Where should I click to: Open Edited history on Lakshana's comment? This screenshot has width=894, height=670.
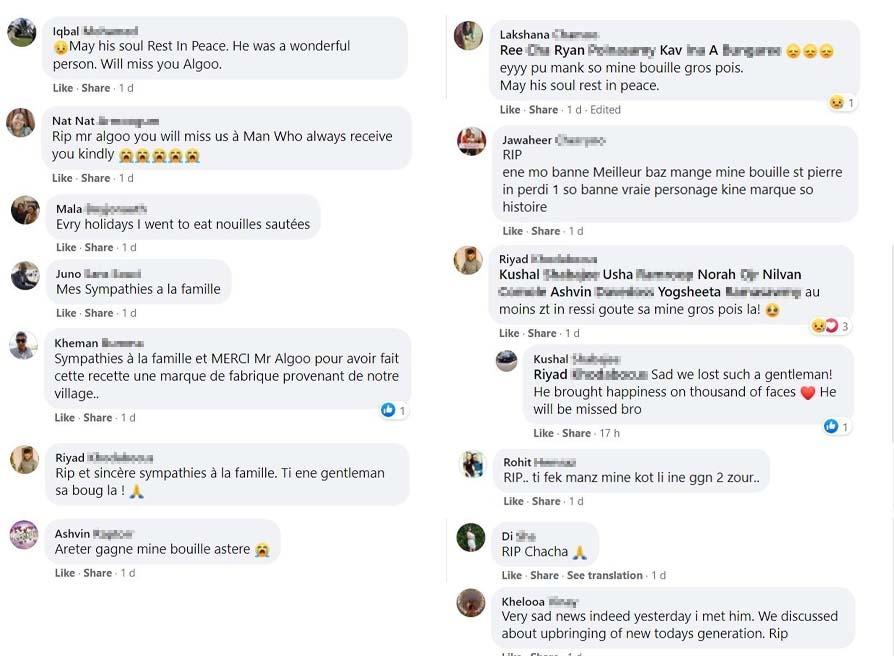pos(605,109)
